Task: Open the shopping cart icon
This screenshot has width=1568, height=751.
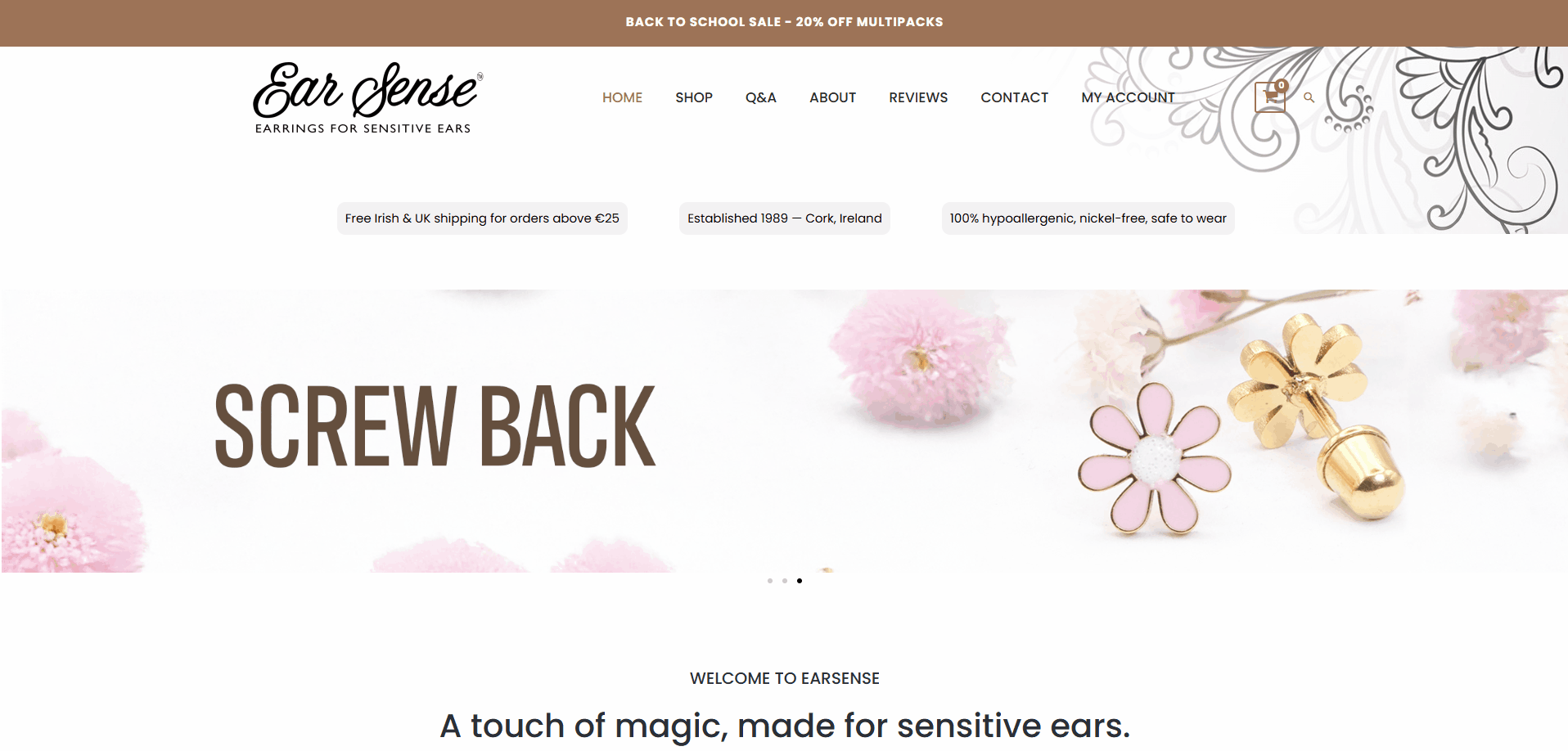Action: point(1270,97)
